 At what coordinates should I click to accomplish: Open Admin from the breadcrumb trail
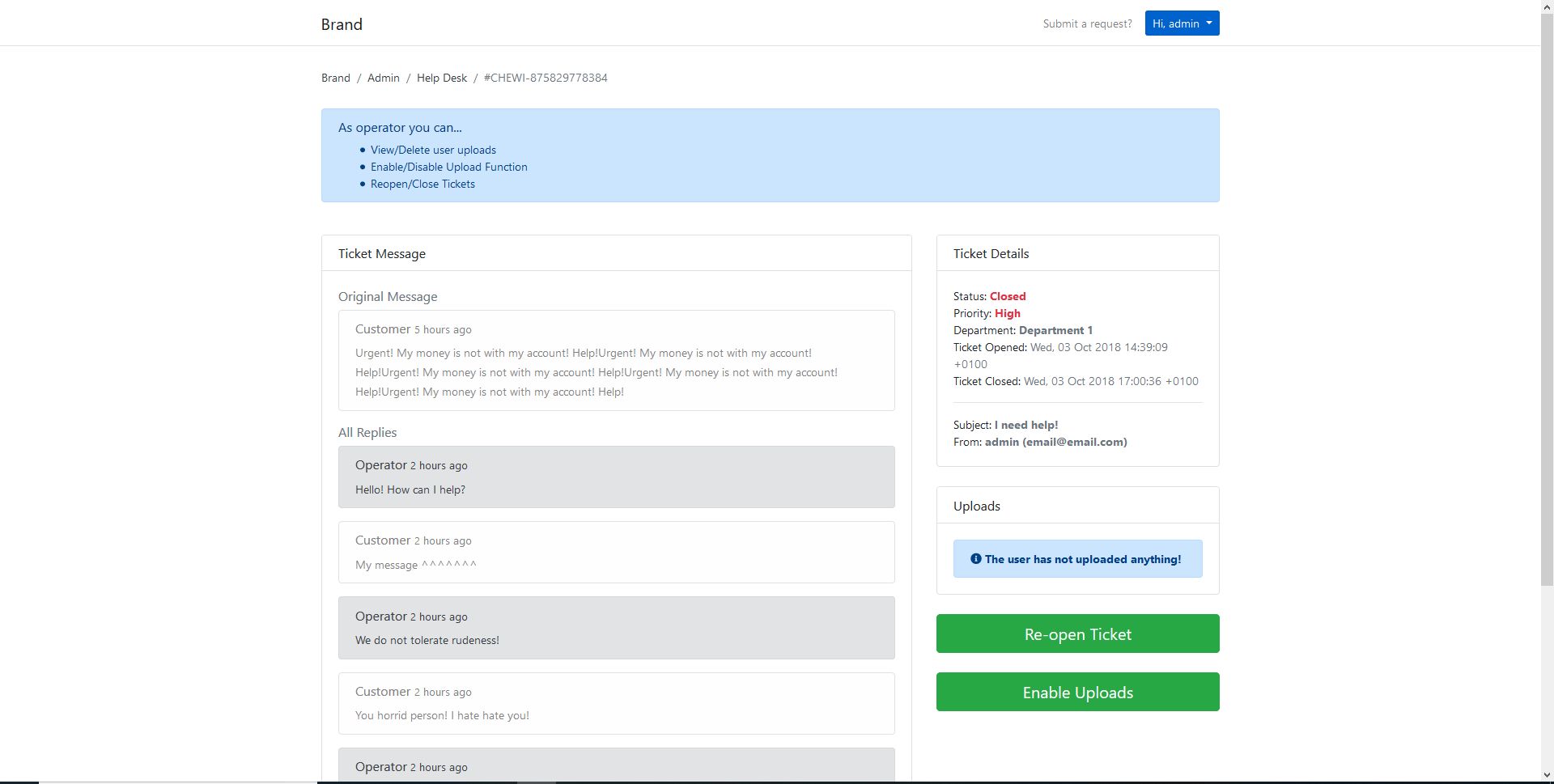click(x=383, y=78)
